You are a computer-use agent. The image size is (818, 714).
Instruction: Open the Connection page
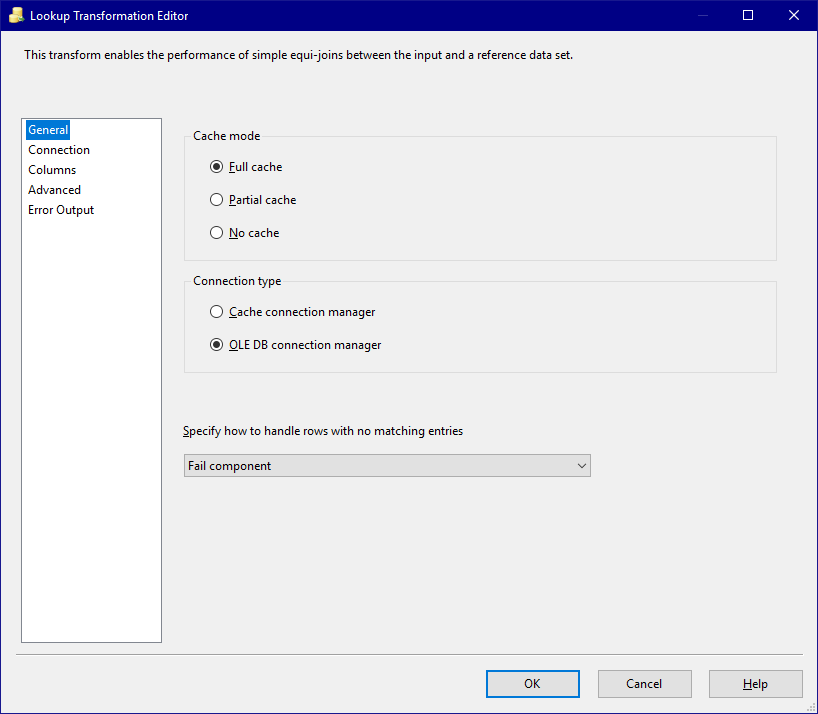59,150
